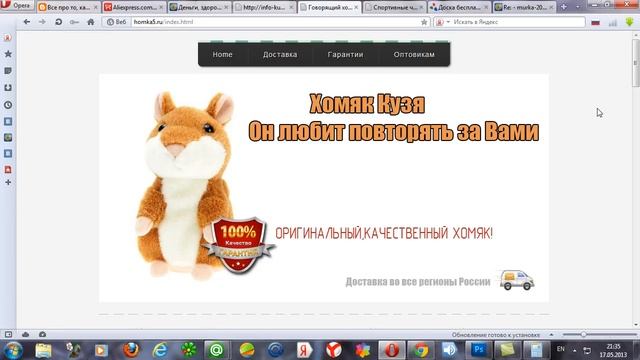Click the Веб site badge in address bar

pyautogui.click(x=117, y=22)
